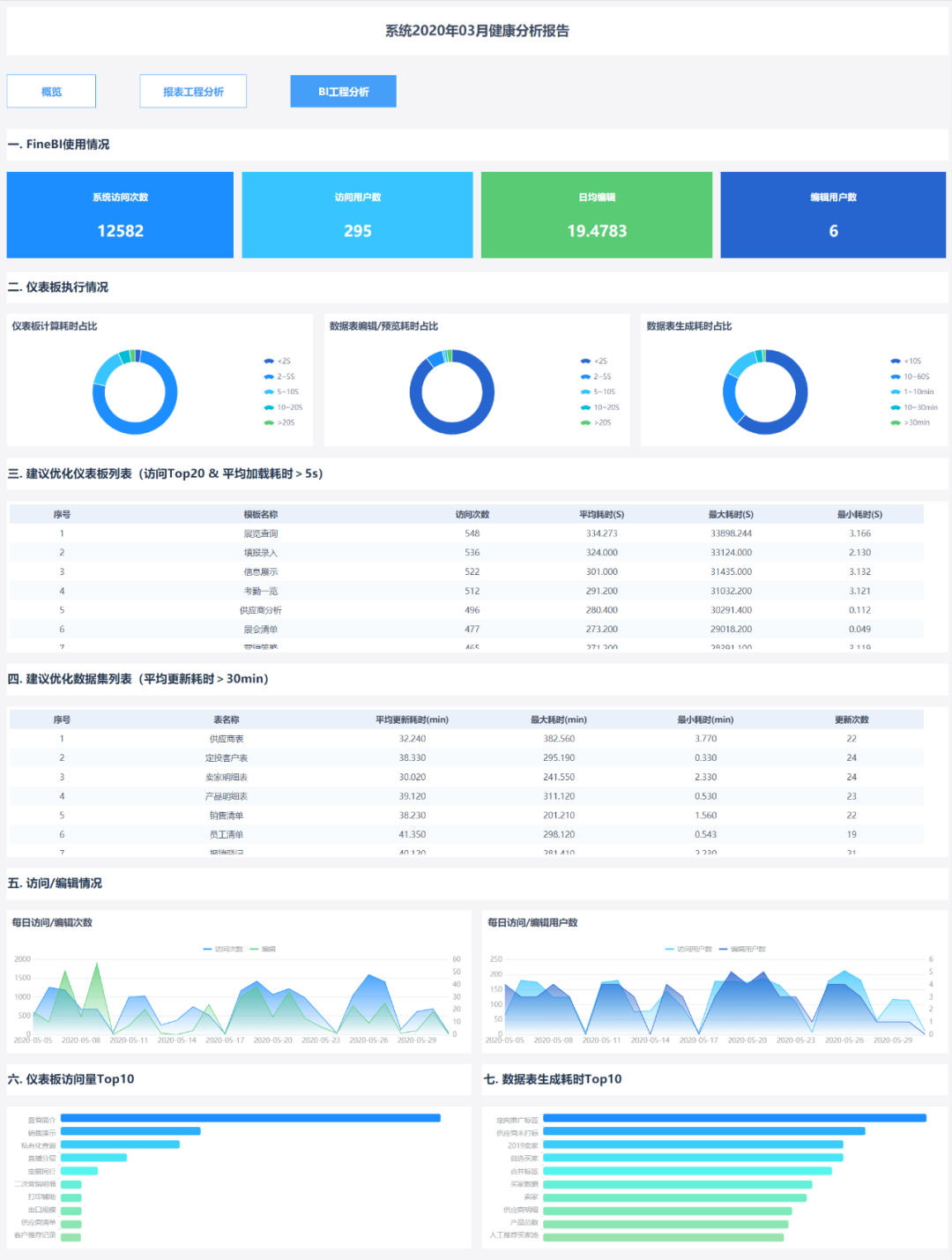Hide 访问次数 series via legend marker

(208, 950)
